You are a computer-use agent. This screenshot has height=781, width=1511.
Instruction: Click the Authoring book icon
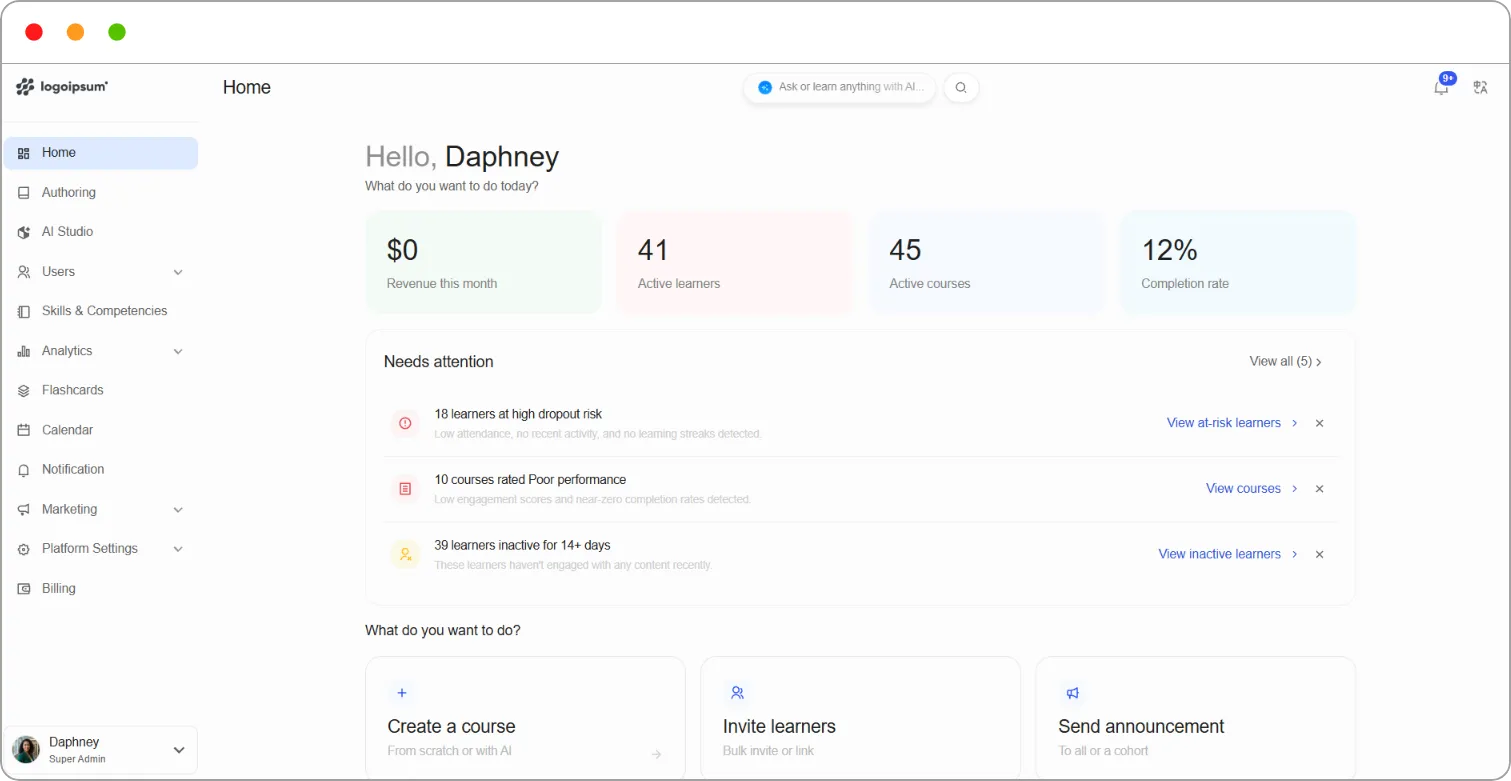(24, 193)
